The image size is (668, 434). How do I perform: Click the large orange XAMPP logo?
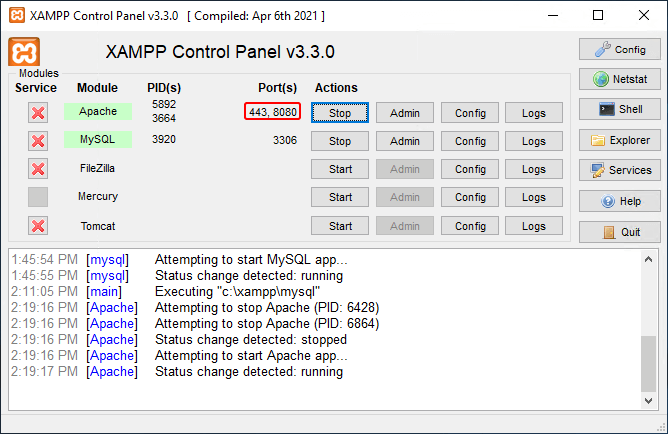[24, 52]
